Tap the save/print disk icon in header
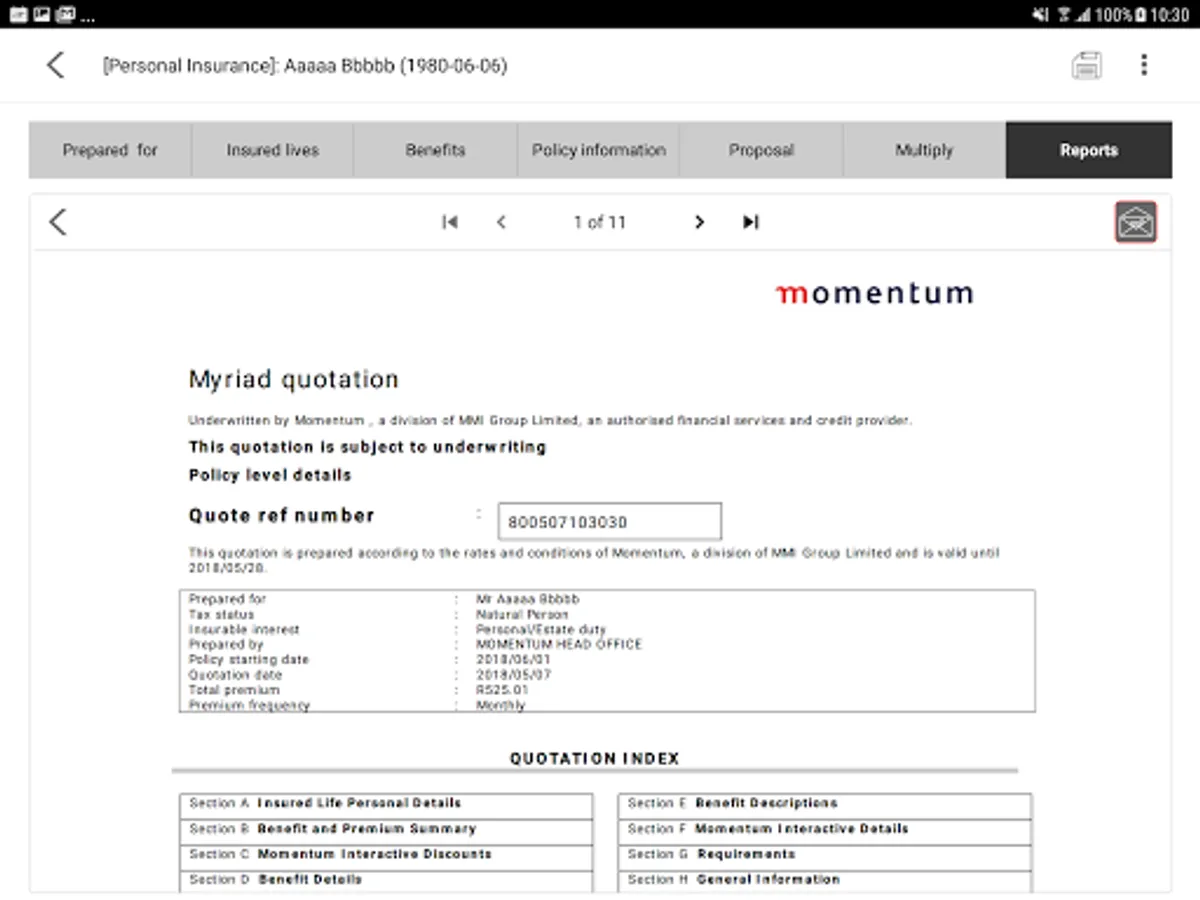1200x900 pixels. [x=1087, y=66]
